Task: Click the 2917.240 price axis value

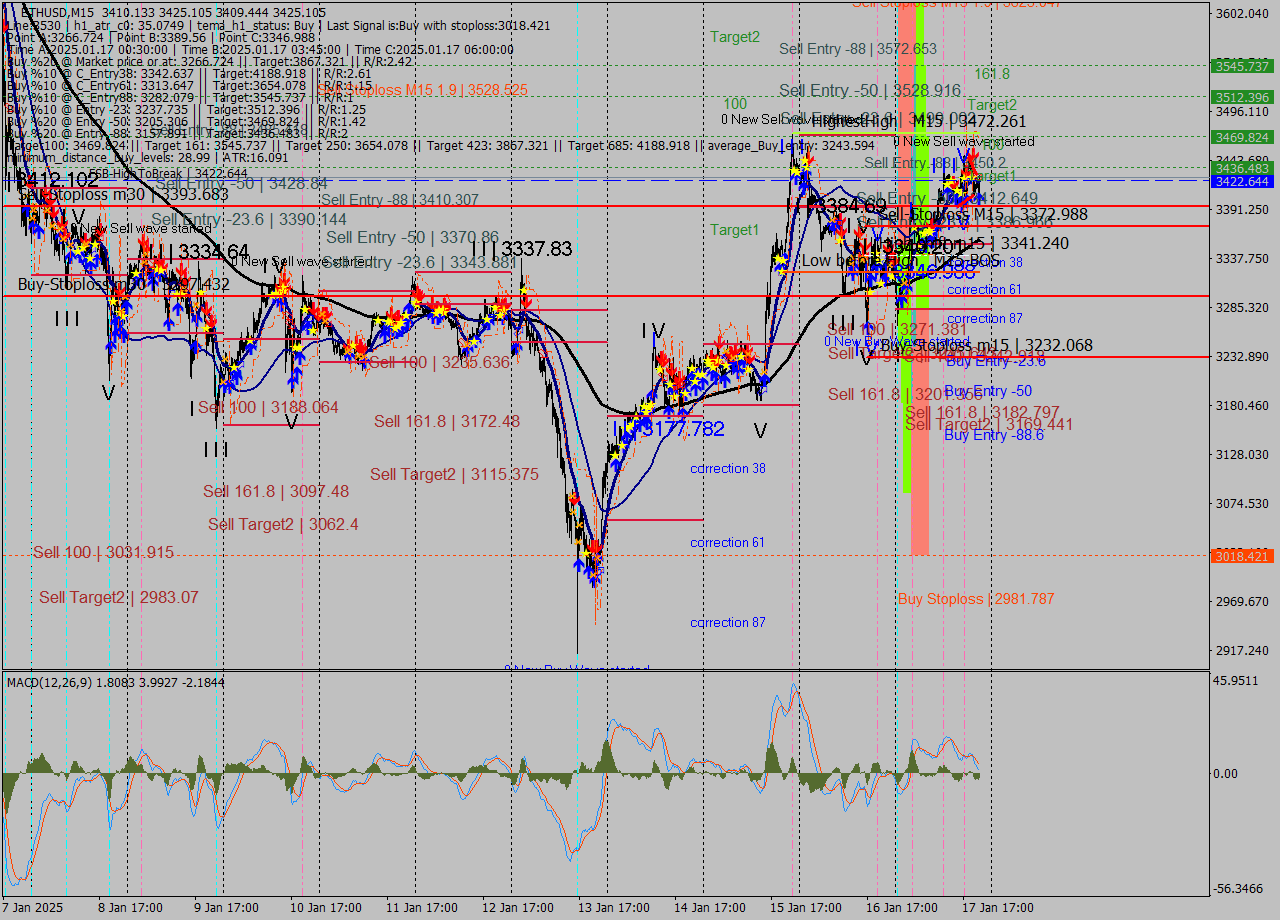Action: pyautogui.click(x=1243, y=650)
